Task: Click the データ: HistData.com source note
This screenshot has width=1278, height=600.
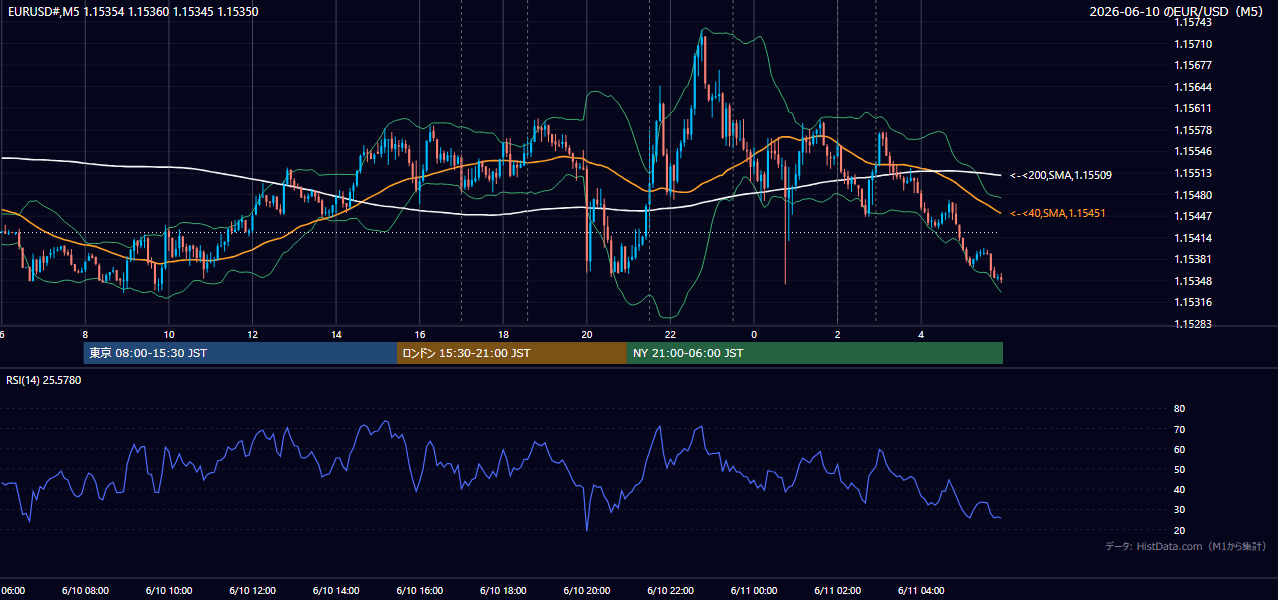Action: coord(1185,546)
